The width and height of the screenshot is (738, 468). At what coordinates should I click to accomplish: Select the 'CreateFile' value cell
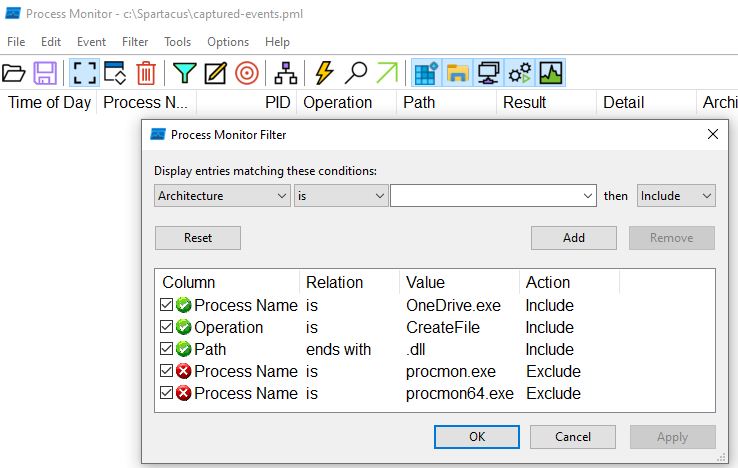click(x=443, y=327)
